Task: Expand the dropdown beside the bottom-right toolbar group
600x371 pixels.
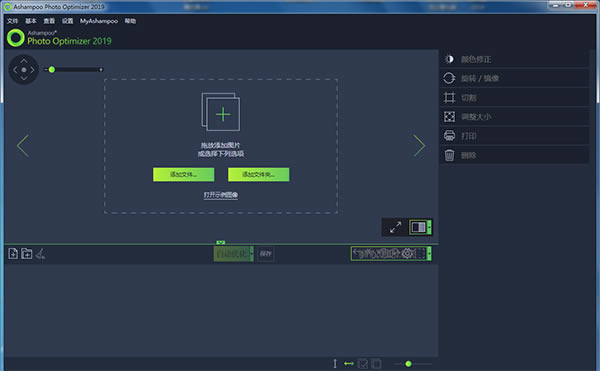Action: (x=429, y=253)
